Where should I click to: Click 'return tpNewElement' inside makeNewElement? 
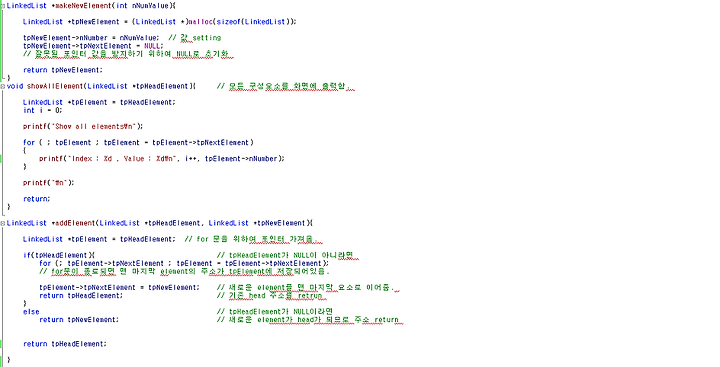[x=63, y=70]
